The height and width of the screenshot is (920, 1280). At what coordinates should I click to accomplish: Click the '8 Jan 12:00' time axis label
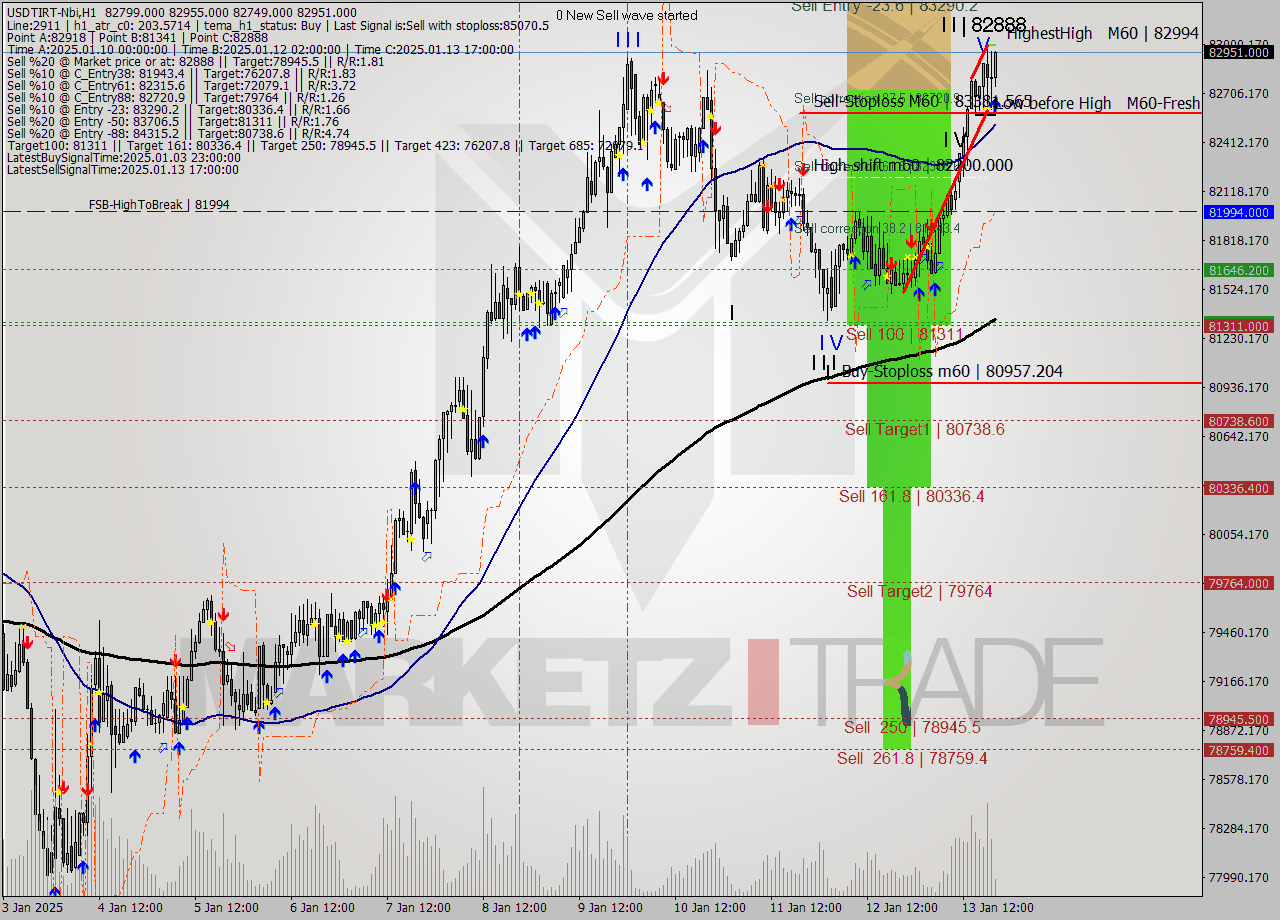click(x=516, y=908)
